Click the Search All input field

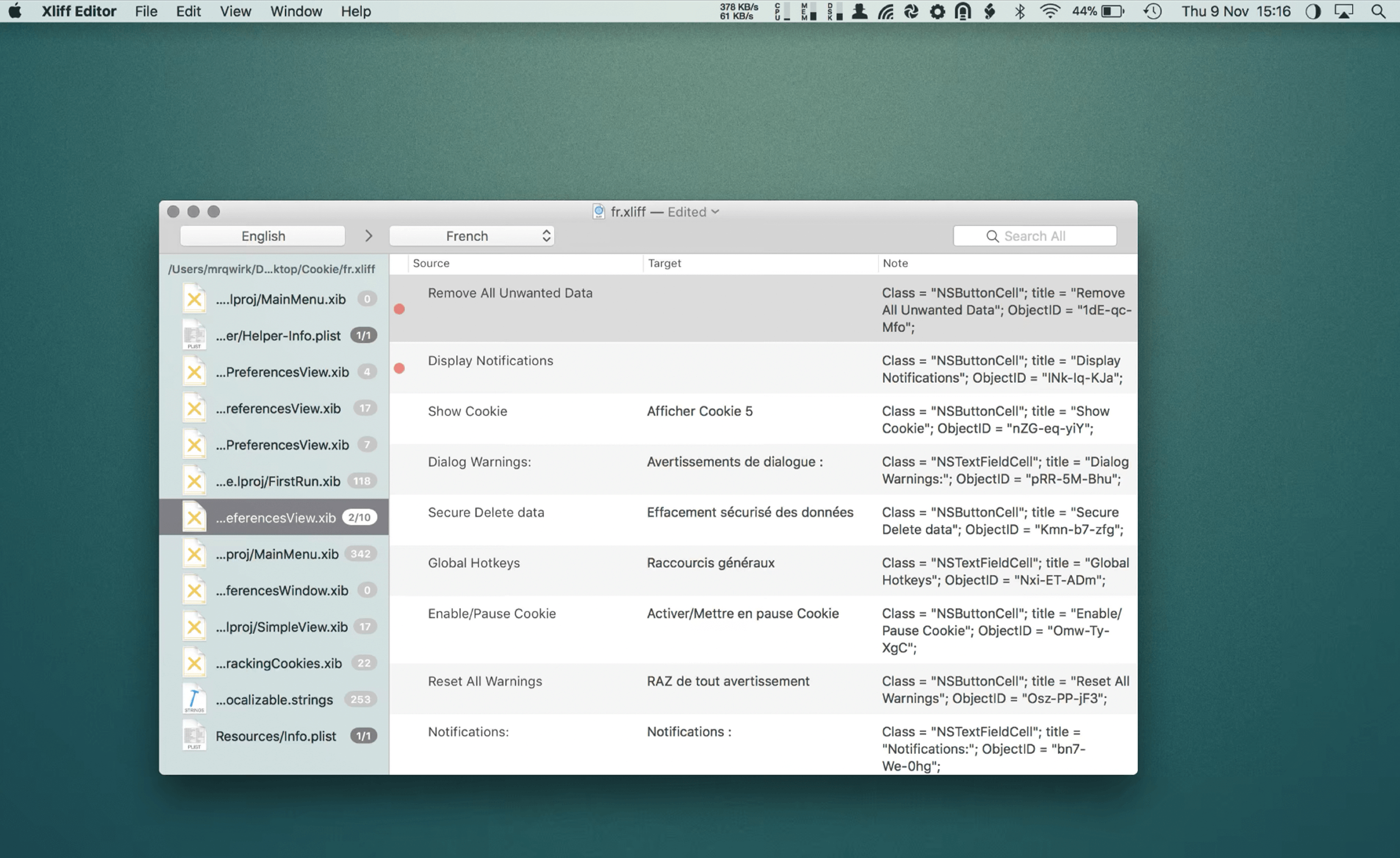[x=1050, y=235]
